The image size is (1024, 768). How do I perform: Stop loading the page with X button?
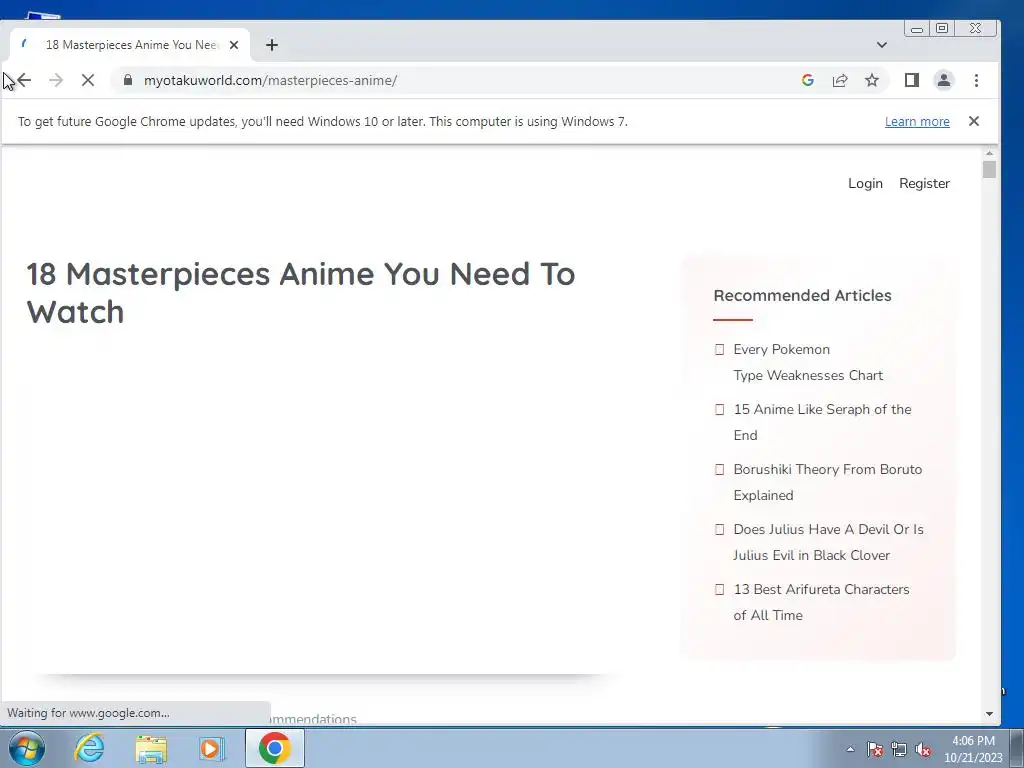pyautogui.click(x=88, y=80)
